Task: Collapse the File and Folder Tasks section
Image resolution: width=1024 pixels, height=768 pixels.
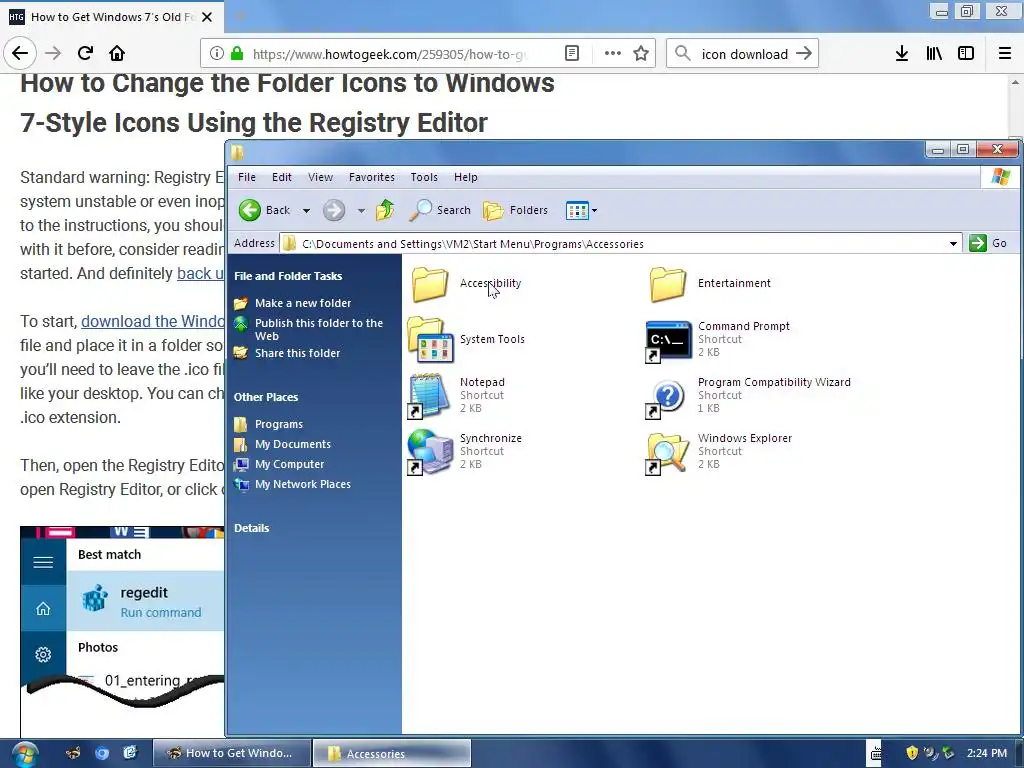Action: [288, 276]
